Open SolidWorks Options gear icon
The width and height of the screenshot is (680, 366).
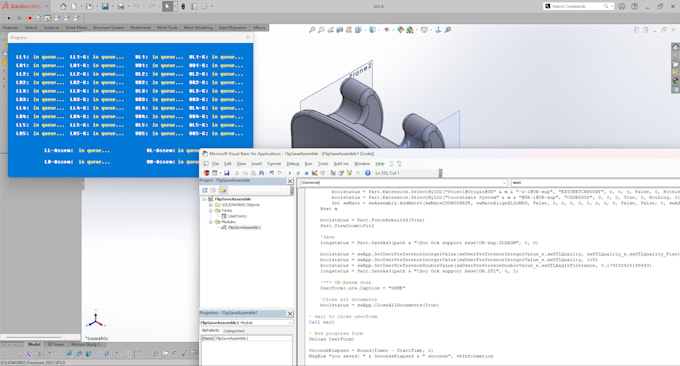204,7
